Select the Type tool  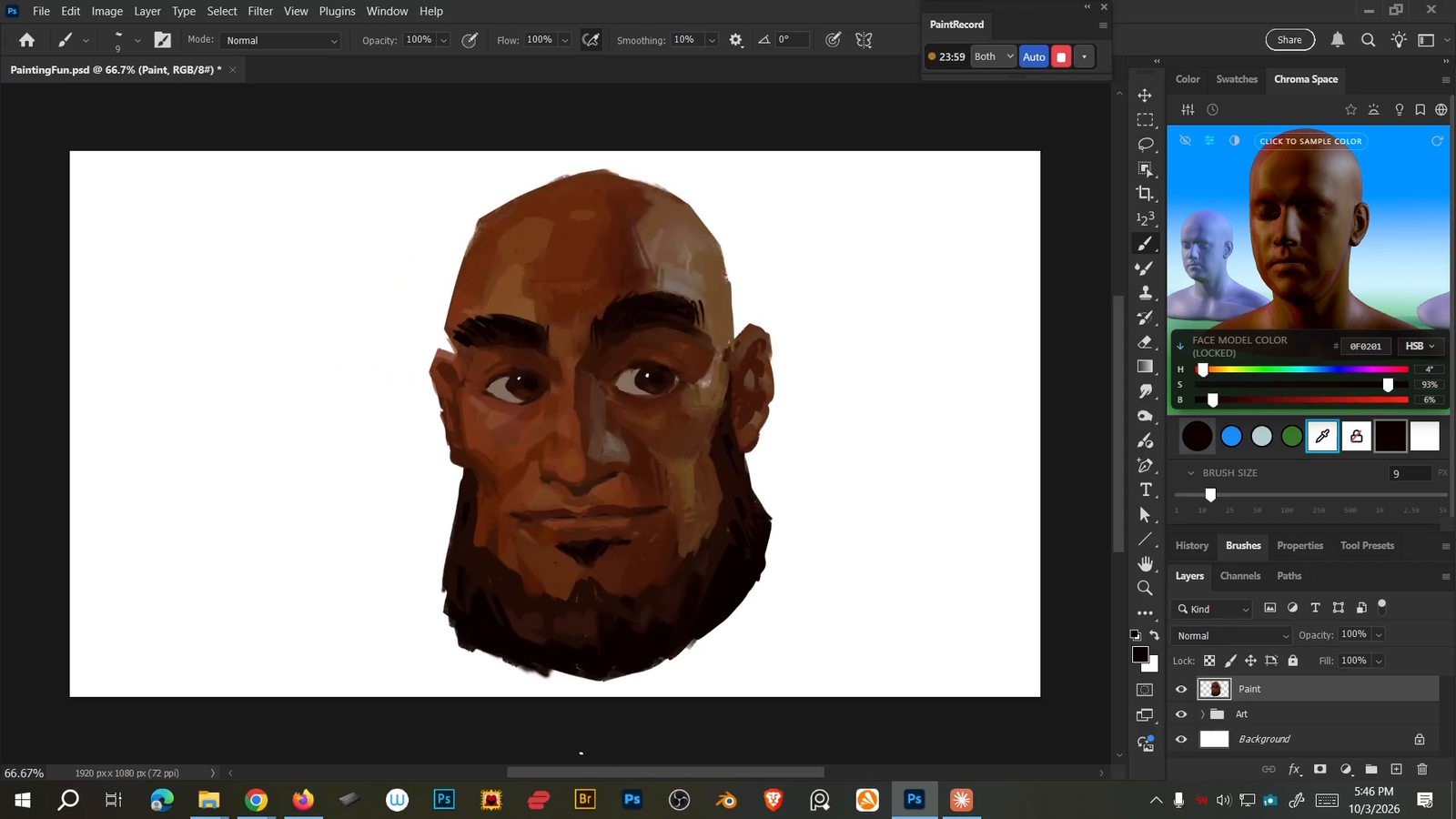click(1145, 490)
